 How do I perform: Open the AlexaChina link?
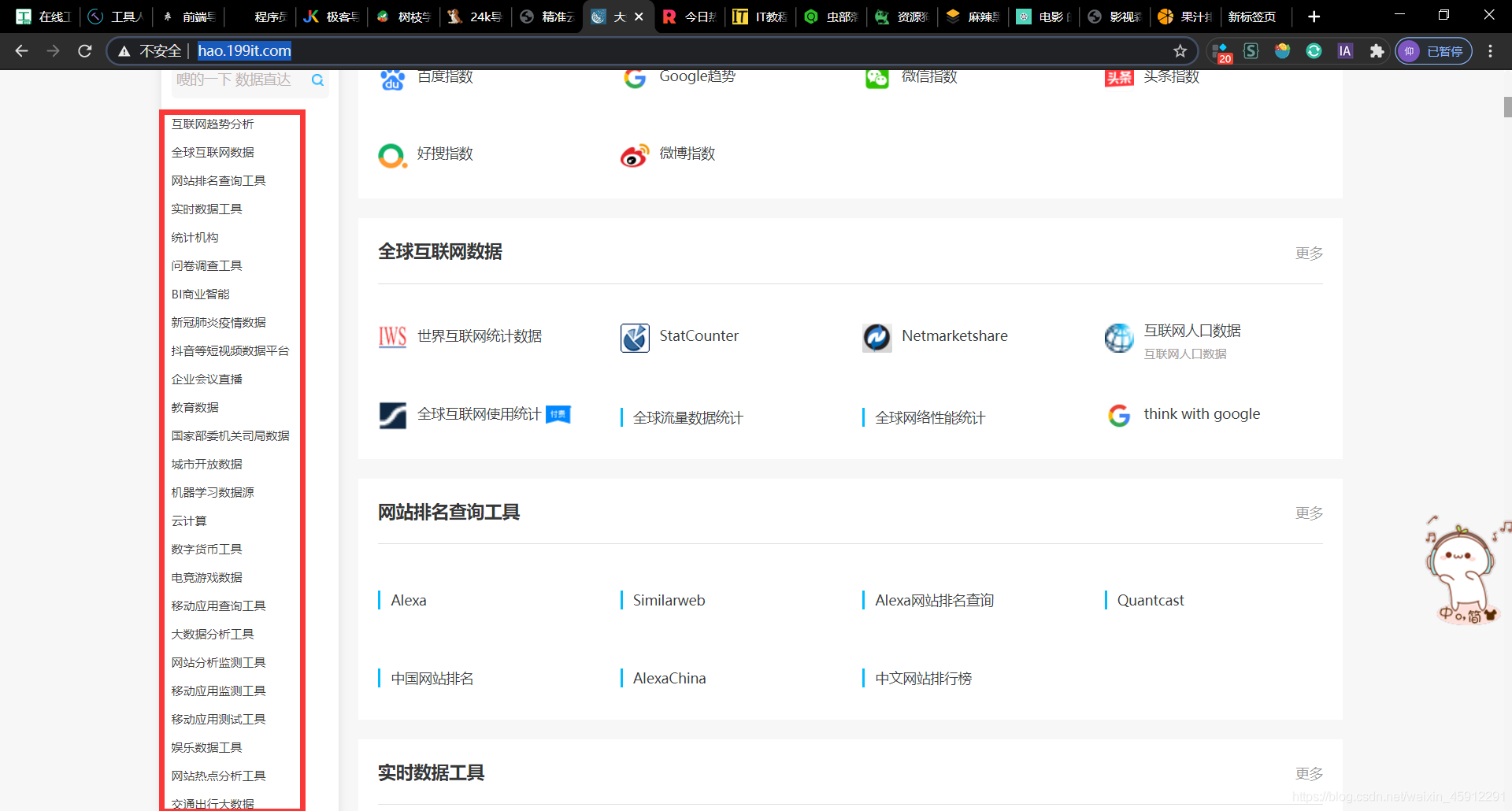[669, 679]
